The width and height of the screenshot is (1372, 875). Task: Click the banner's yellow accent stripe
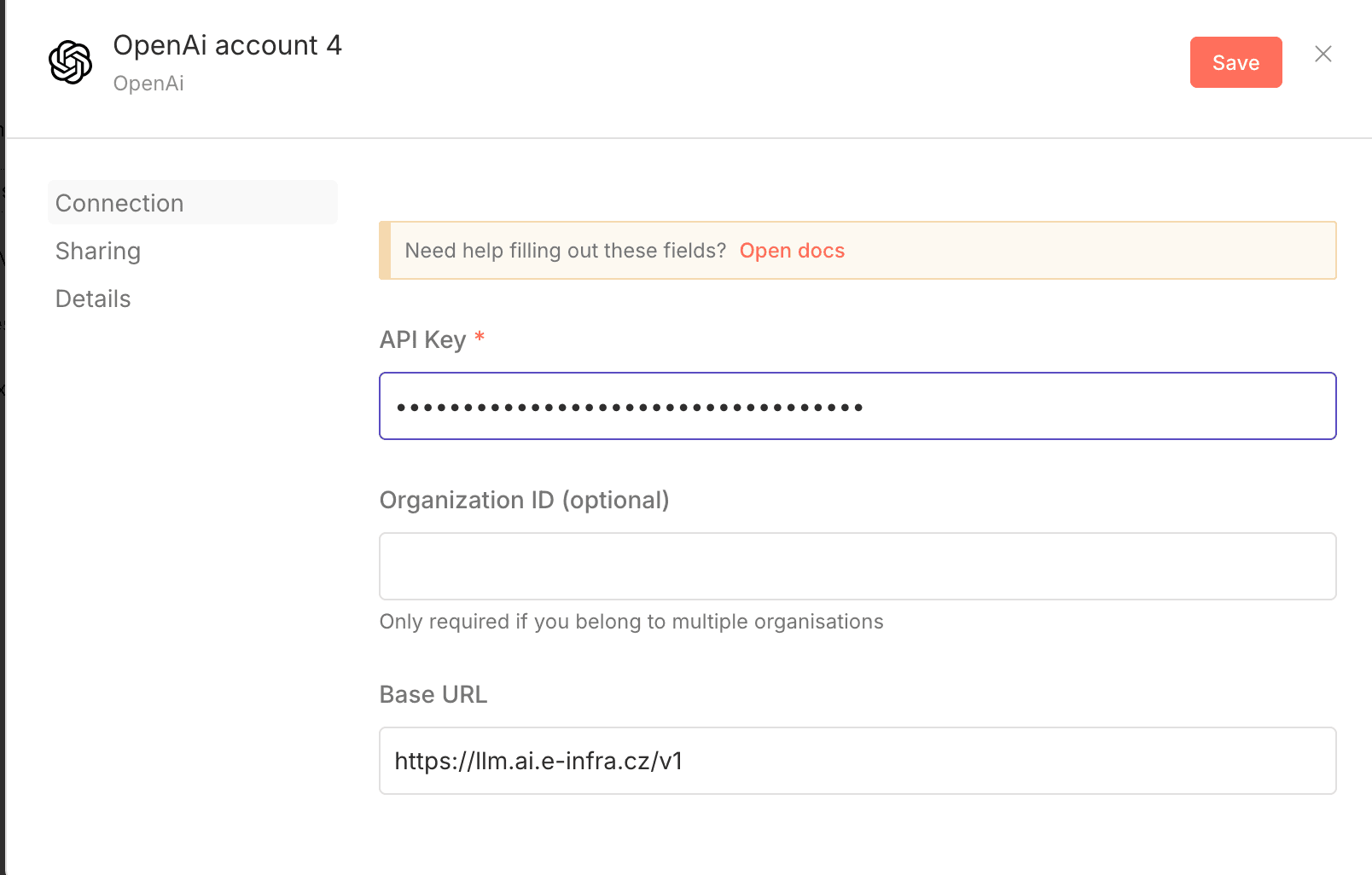[385, 251]
